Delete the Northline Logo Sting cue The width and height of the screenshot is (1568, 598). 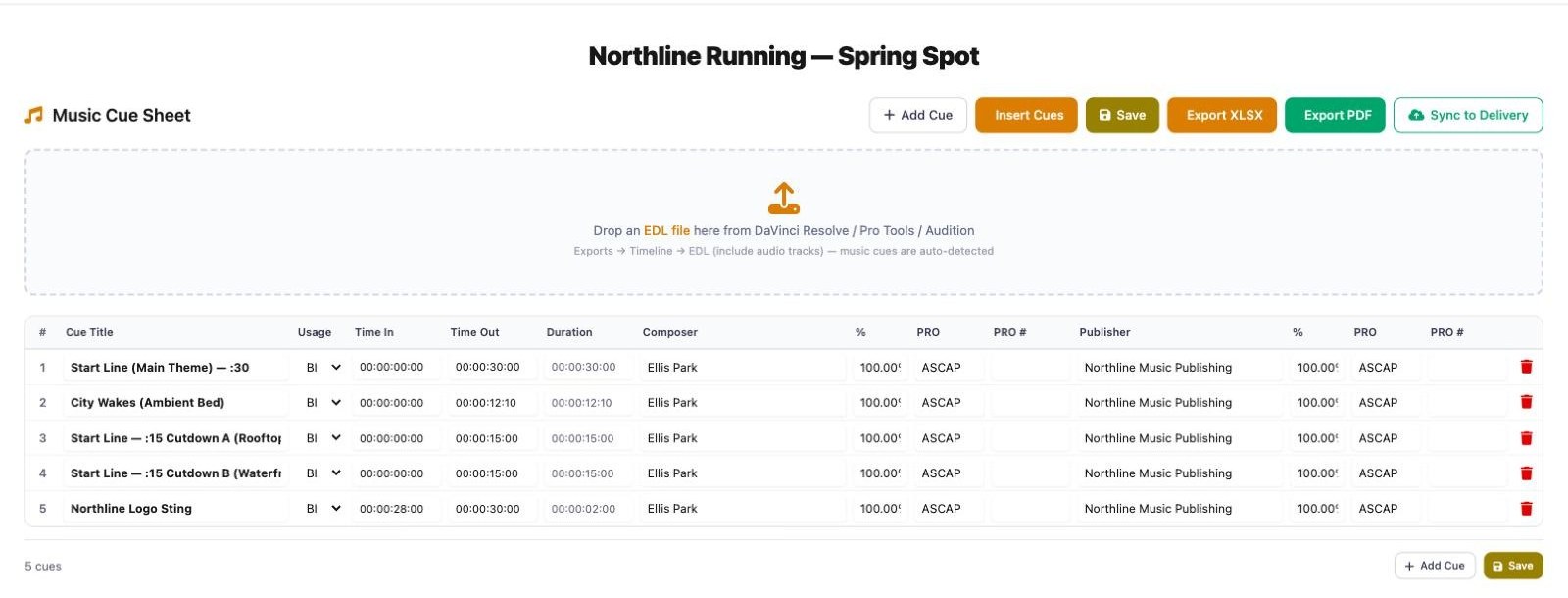[x=1526, y=509]
